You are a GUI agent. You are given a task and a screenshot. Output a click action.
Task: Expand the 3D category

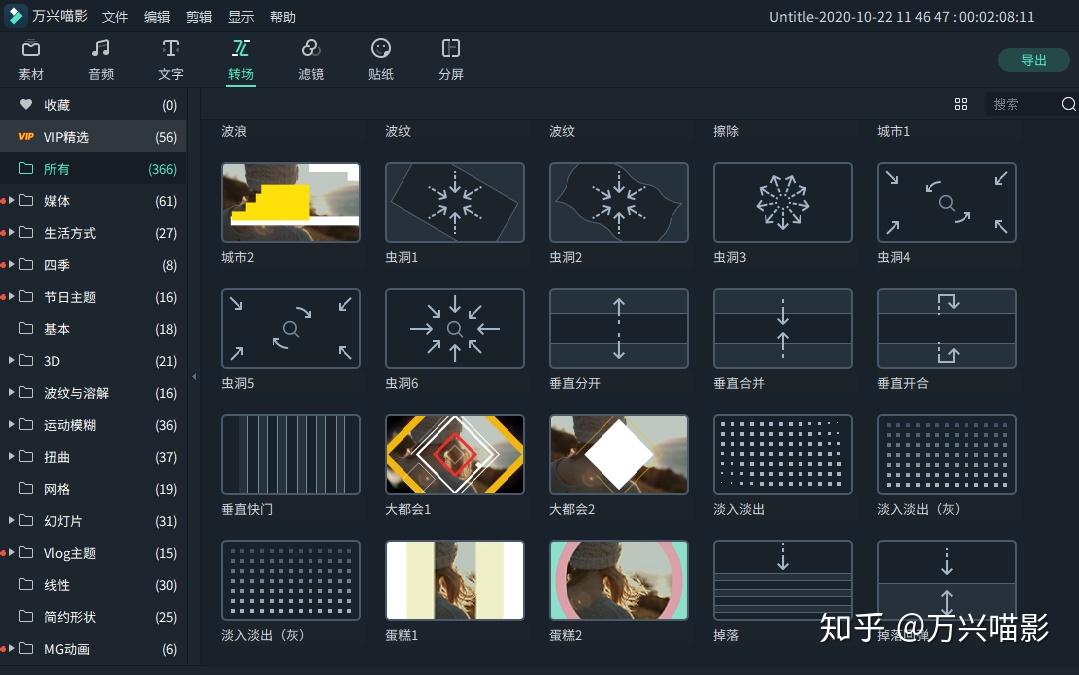point(11,361)
